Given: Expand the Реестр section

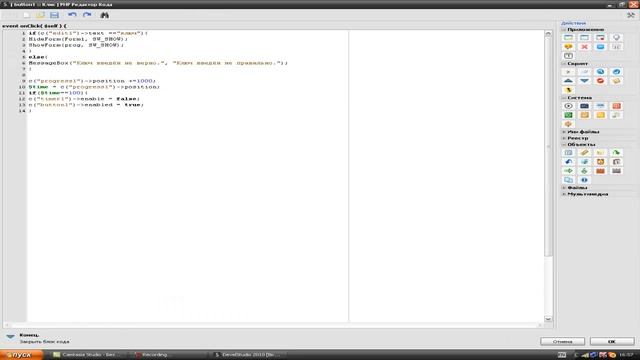Looking at the screenshot, I should tap(564, 138).
